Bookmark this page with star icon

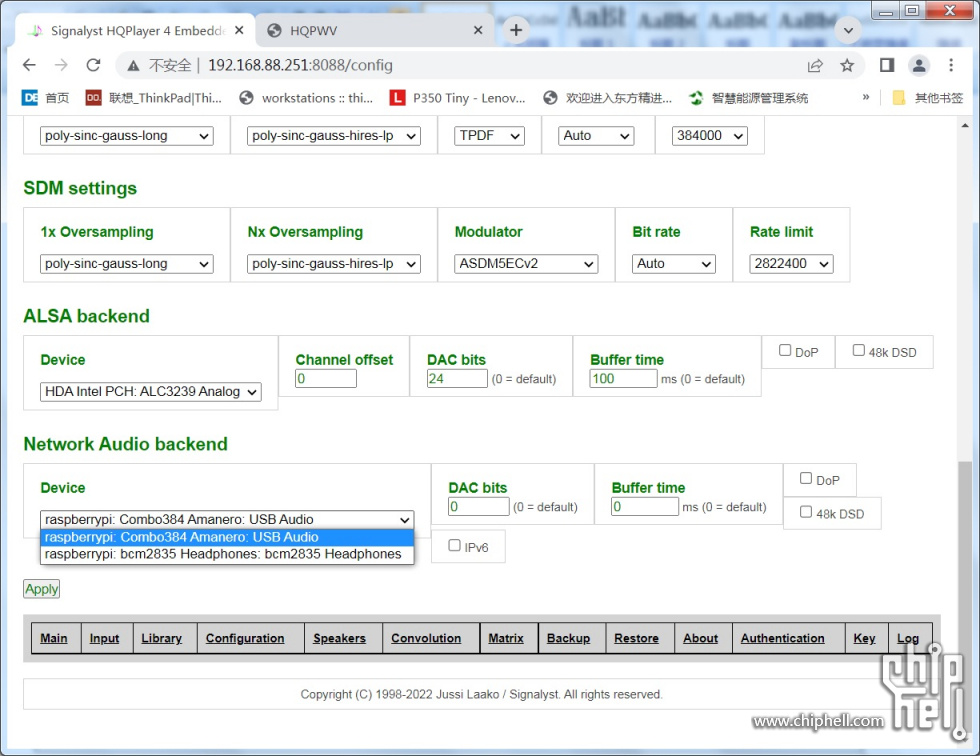click(x=847, y=65)
